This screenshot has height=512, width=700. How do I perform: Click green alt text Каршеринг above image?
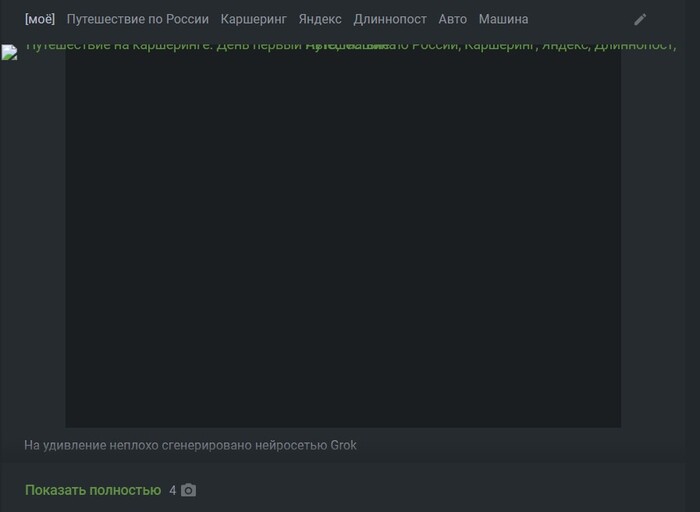[x=500, y=46]
